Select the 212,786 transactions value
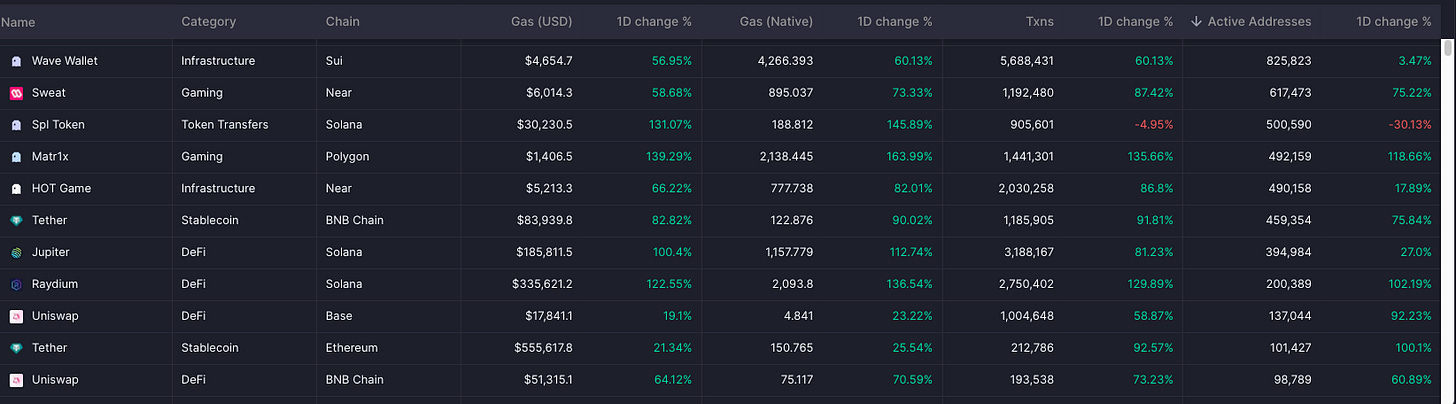This screenshot has height=404, width=1456. point(1033,348)
